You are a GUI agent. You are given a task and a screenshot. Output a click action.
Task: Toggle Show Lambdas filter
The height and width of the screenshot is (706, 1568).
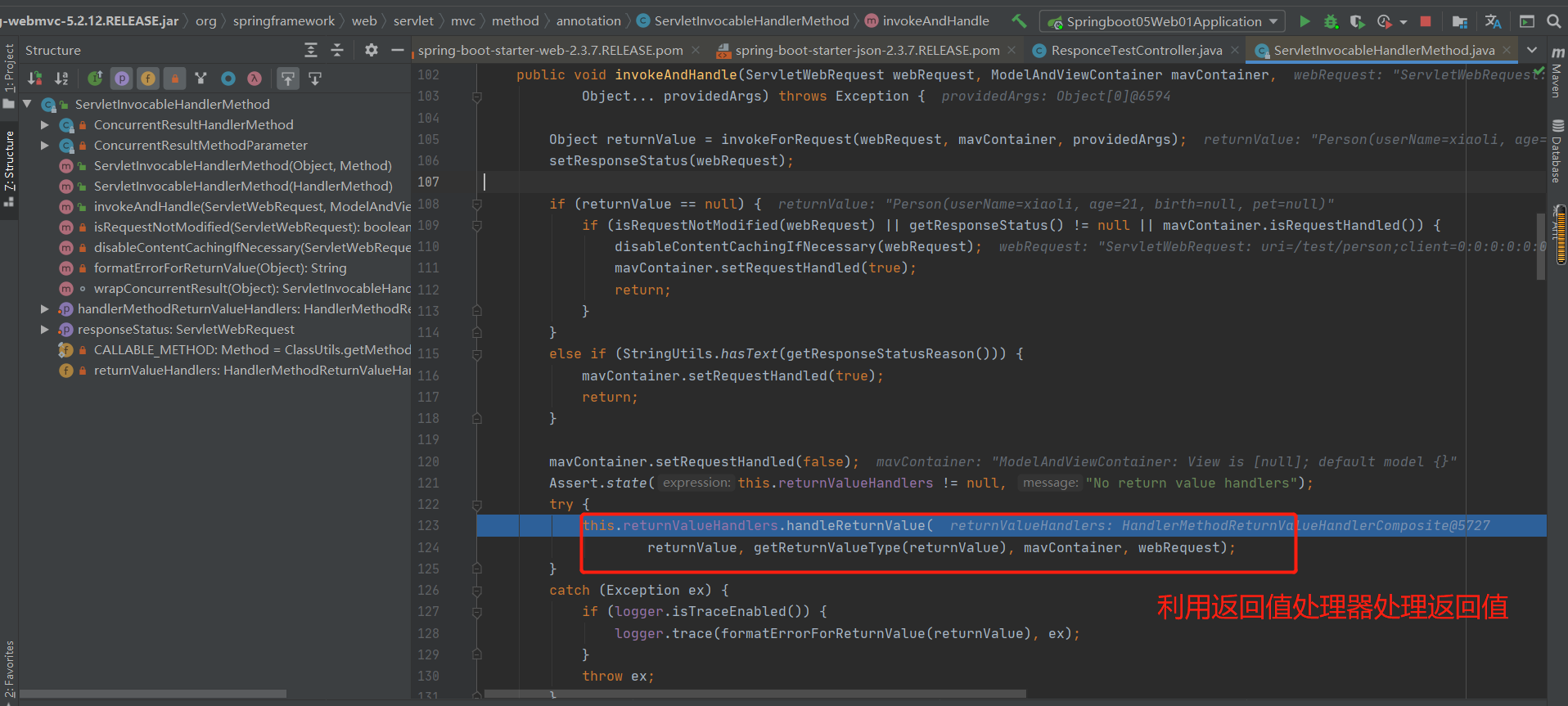(255, 79)
